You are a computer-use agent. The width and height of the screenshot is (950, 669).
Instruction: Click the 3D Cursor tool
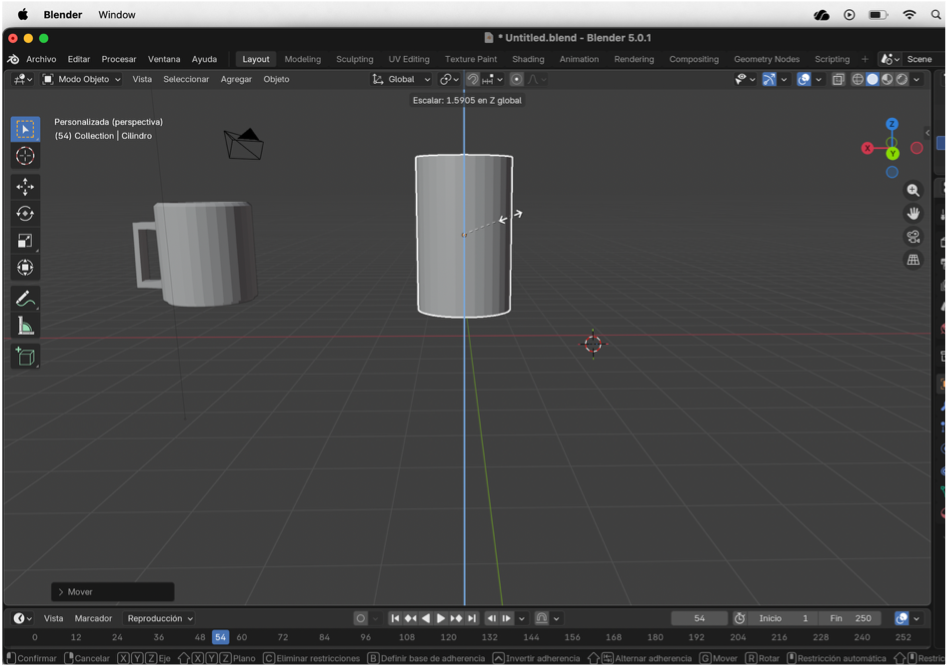26,156
